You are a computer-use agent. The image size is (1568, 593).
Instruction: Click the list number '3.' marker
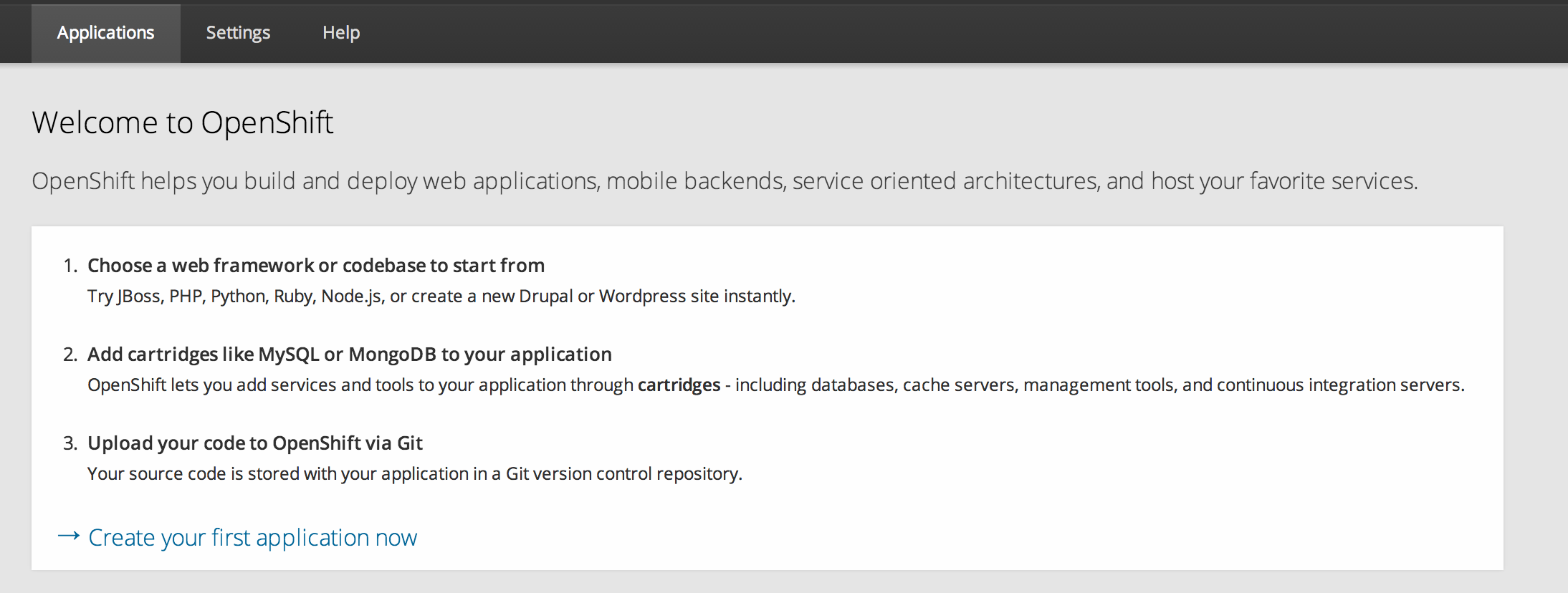pyautogui.click(x=70, y=443)
